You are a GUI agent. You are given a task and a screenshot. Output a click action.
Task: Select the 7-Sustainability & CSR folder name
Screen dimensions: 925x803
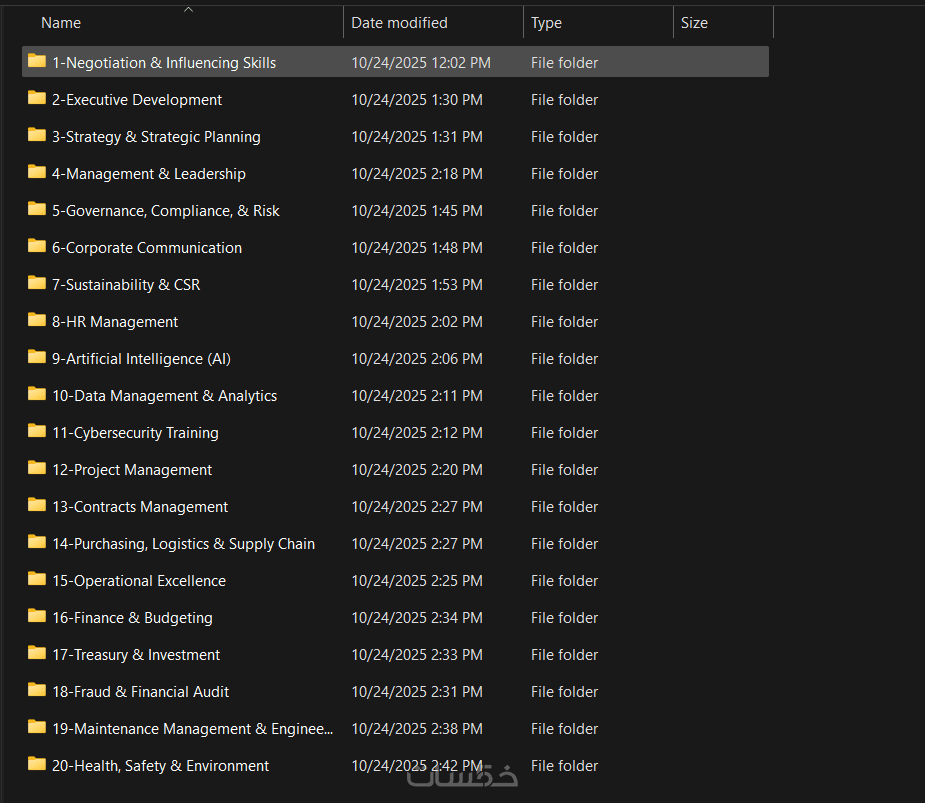coord(126,285)
